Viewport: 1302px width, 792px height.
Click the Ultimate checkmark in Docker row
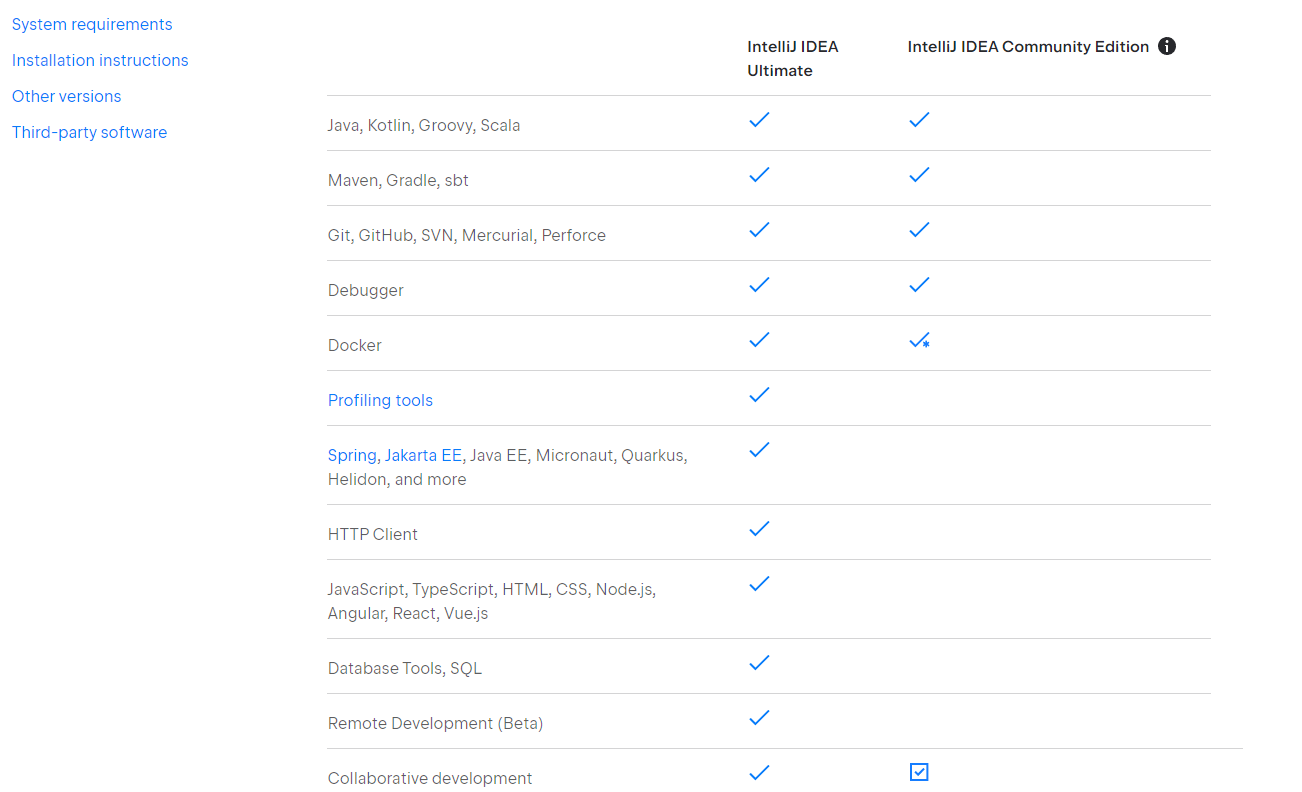click(759, 340)
